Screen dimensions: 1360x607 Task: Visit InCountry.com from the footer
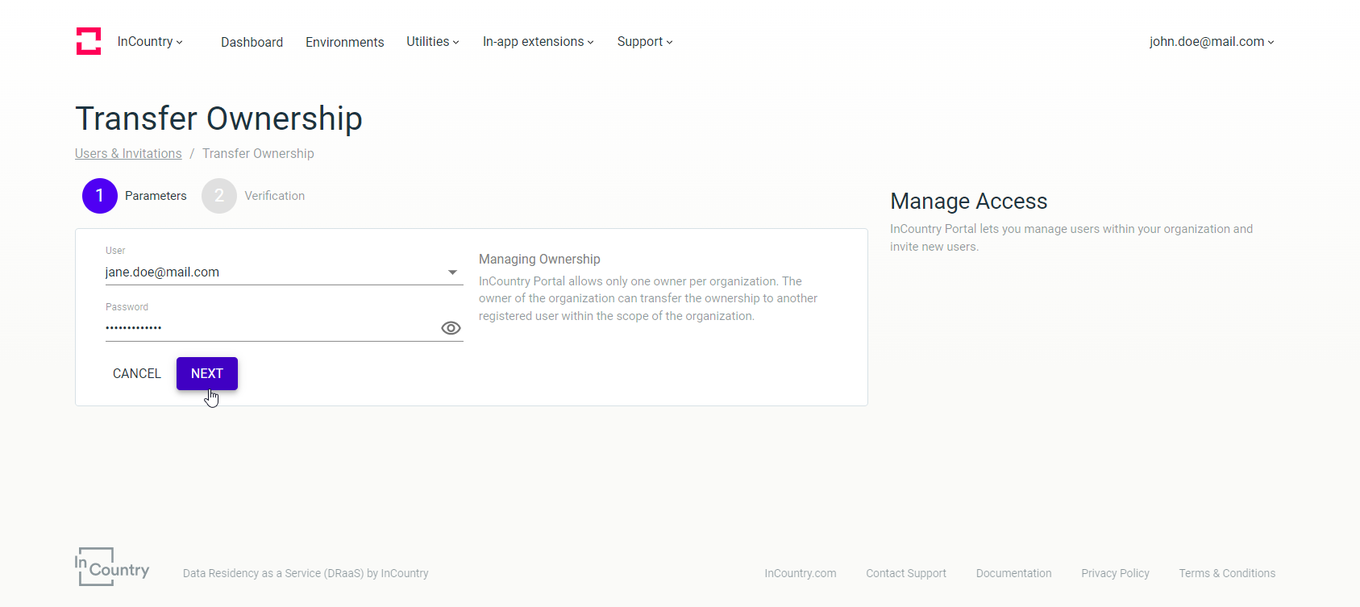click(800, 573)
